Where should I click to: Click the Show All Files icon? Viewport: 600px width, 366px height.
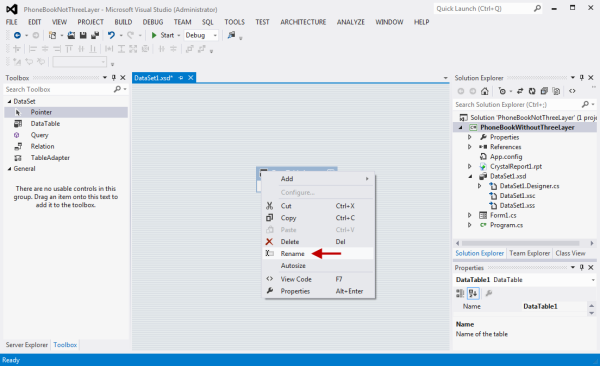556,91
